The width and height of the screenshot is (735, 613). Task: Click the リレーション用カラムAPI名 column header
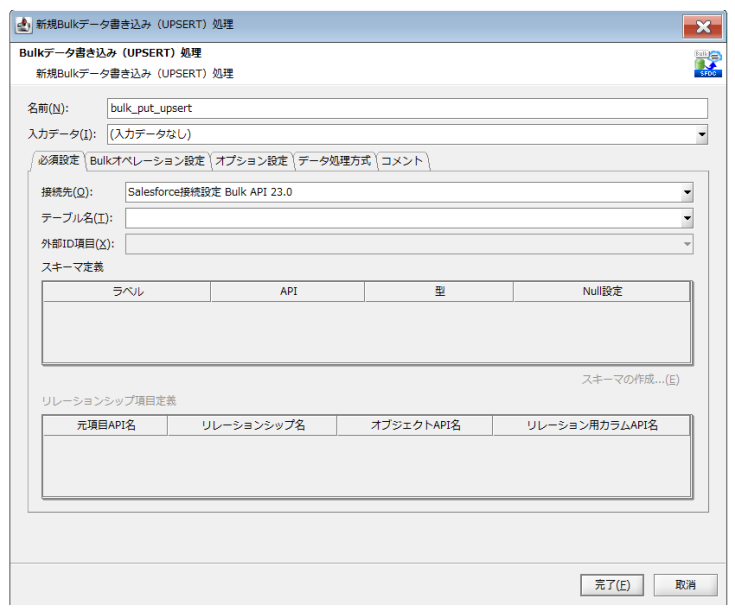click(592, 425)
